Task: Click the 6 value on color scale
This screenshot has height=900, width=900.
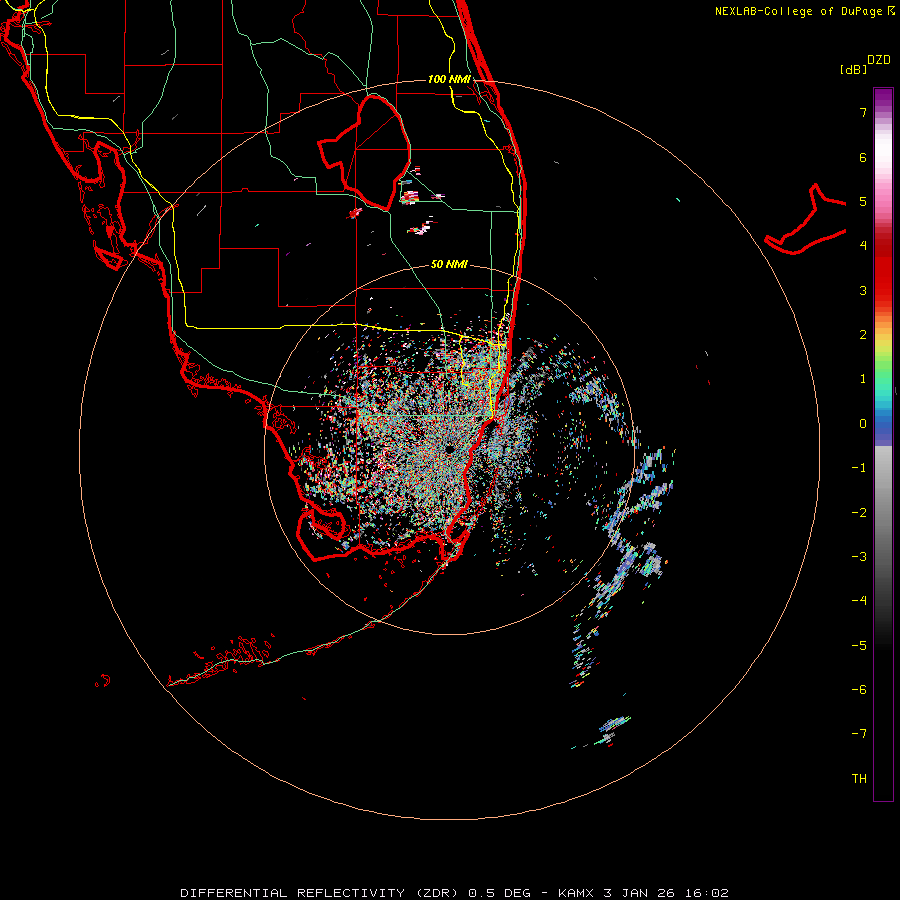Action: [x=863, y=157]
